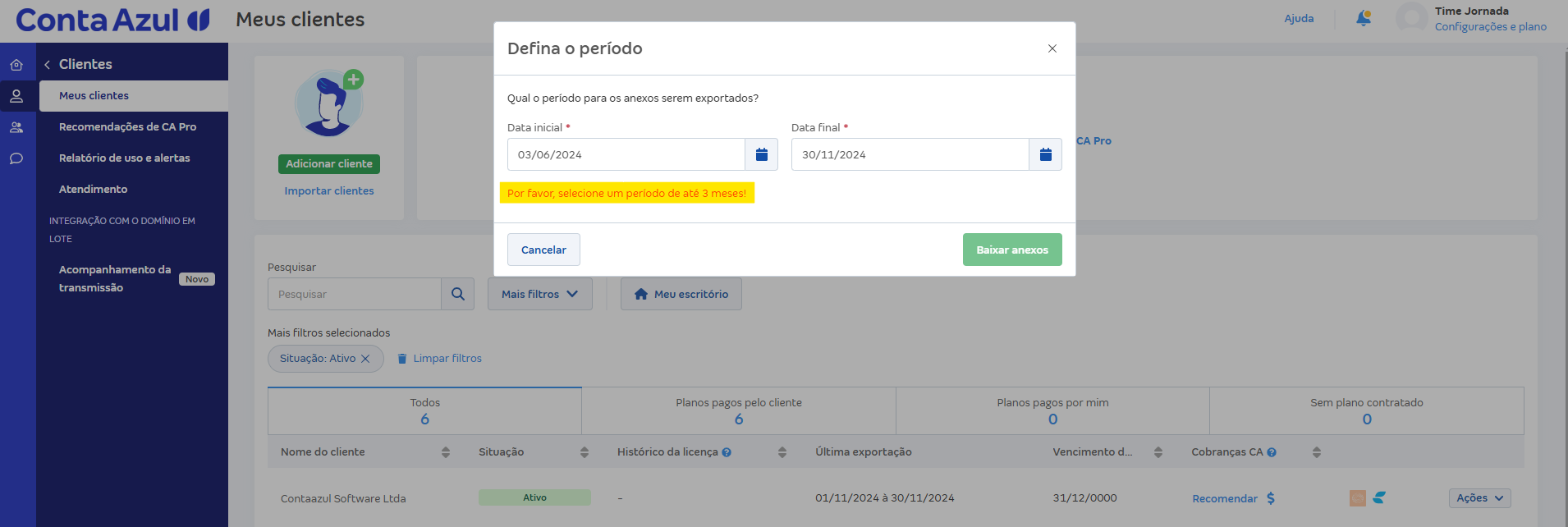Click the dollar sign icon beside Recomendar
The height and width of the screenshot is (527, 1568).
pyautogui.click(x=1271, y=498)
